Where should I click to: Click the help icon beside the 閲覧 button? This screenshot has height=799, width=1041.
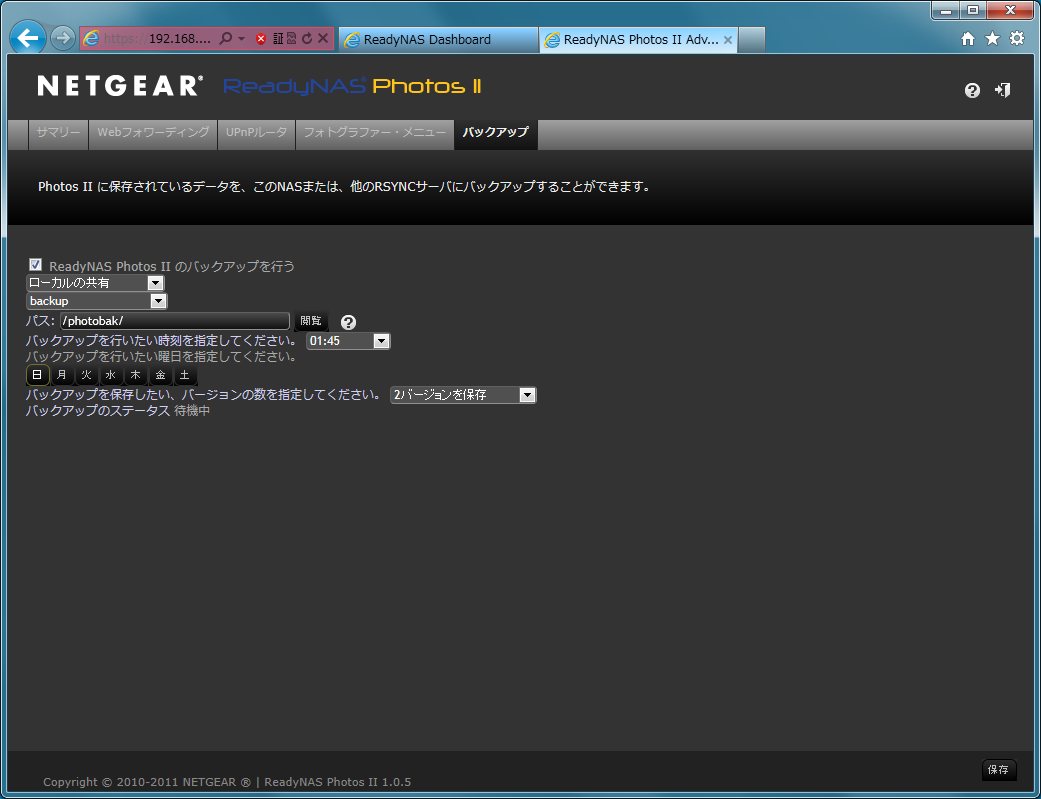click(348, 322)
